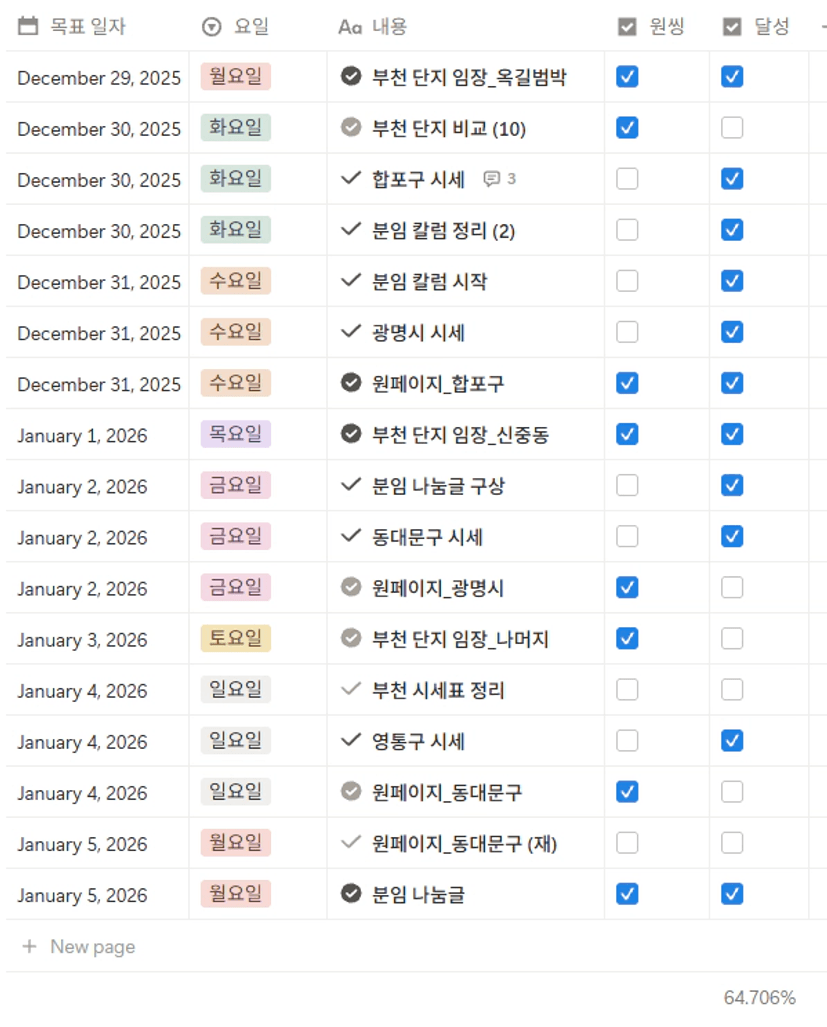The height and width of the screenshot is (1027, 827).
Task: Click the plus icon next to New page
Action: tap(29, 946)
